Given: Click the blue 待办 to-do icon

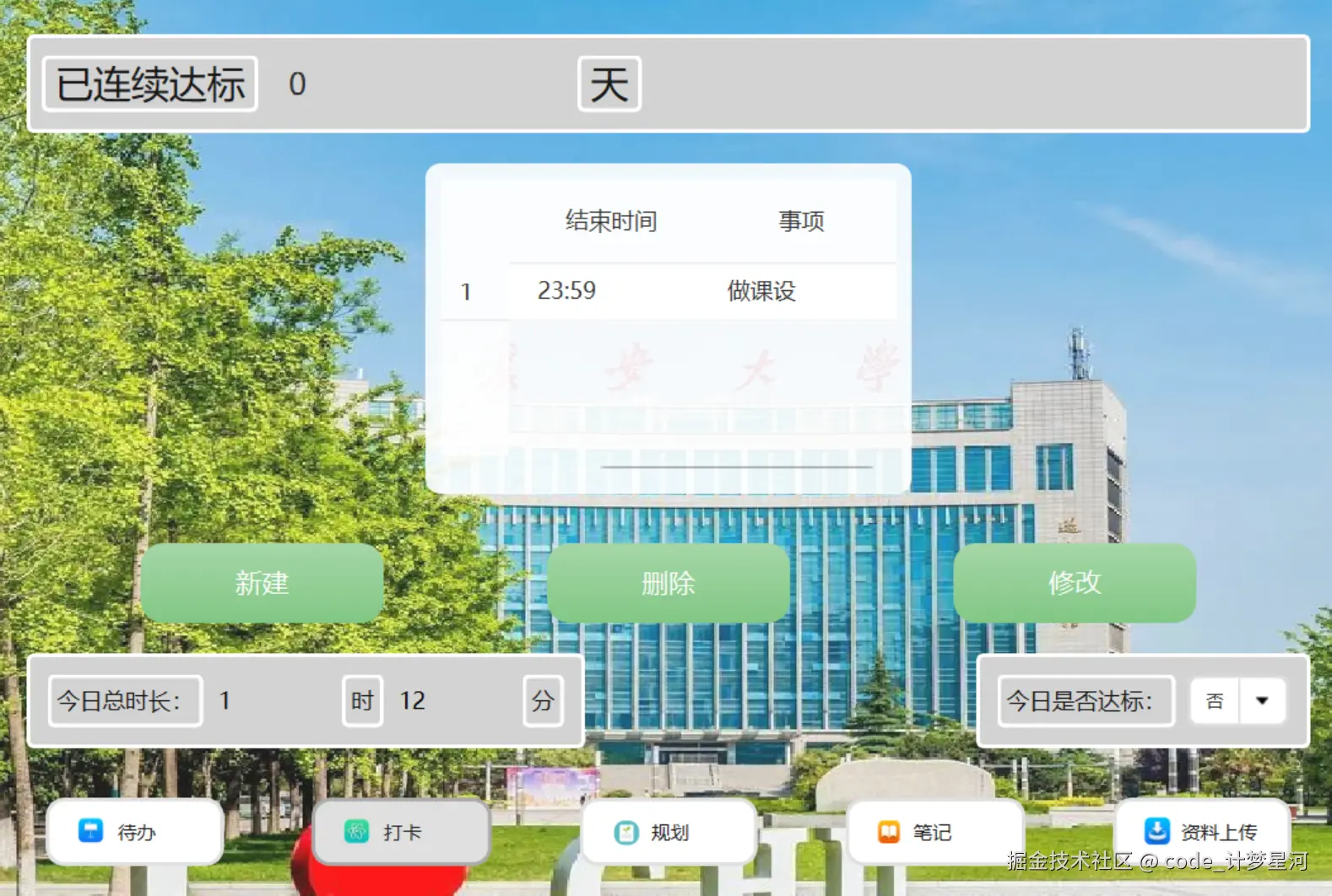Looking at the screenshot, I should point(90,831).
